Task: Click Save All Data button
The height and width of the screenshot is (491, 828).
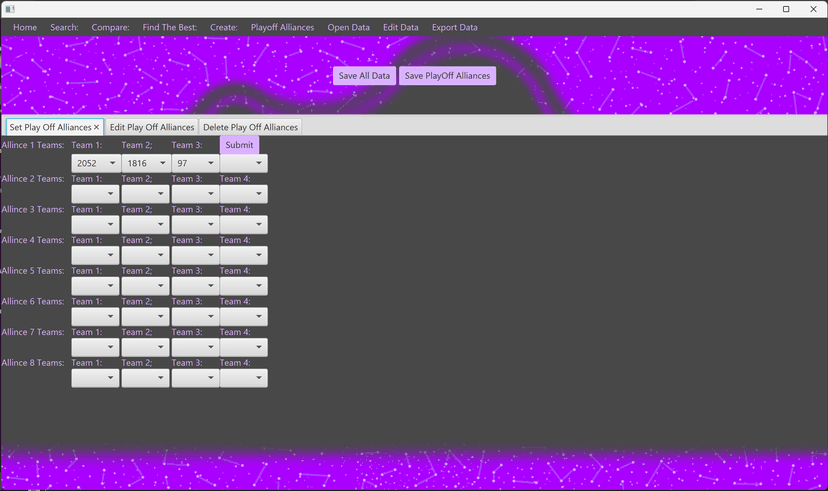Action: [364, 75]
